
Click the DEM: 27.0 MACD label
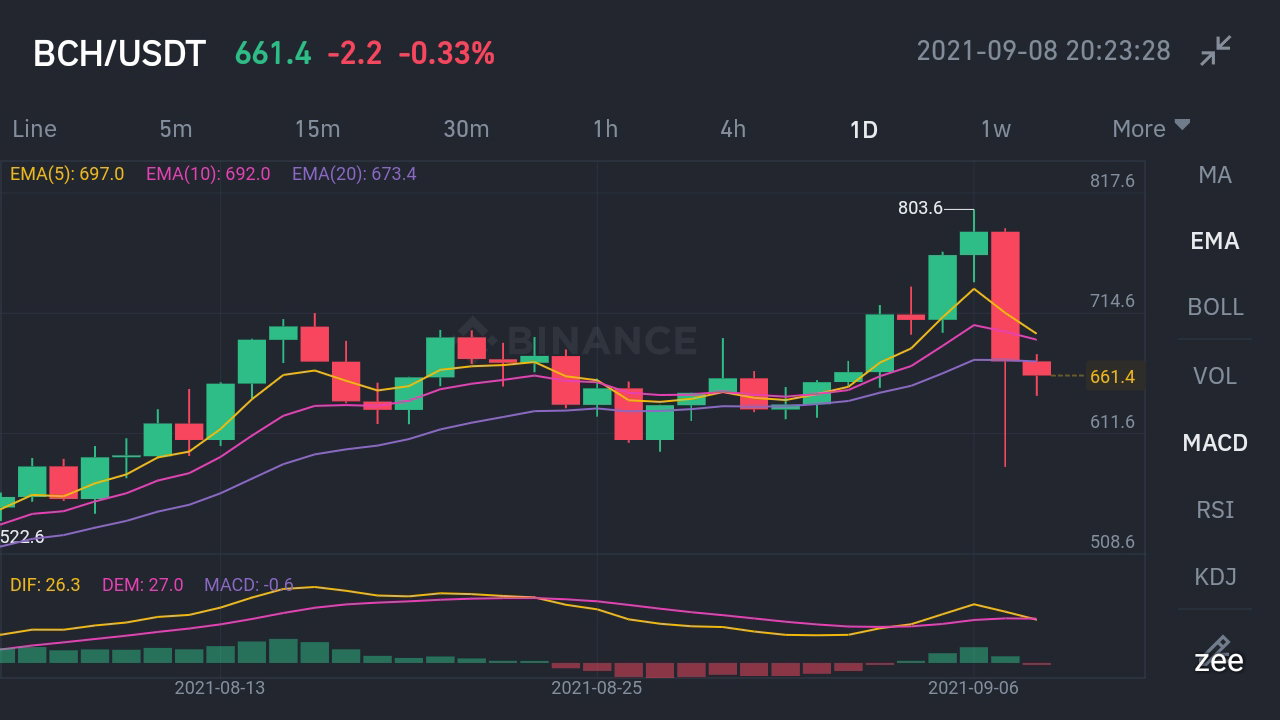142,584
